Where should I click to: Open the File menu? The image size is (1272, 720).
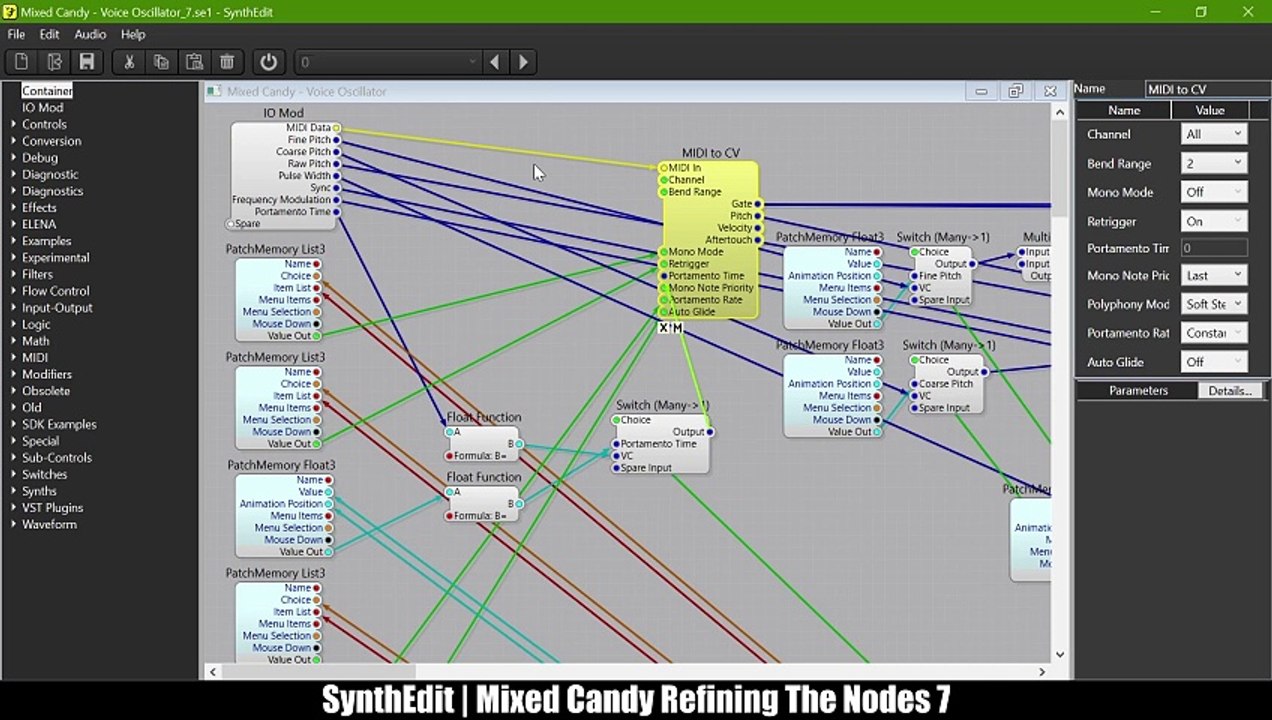[x=16, y=34]
